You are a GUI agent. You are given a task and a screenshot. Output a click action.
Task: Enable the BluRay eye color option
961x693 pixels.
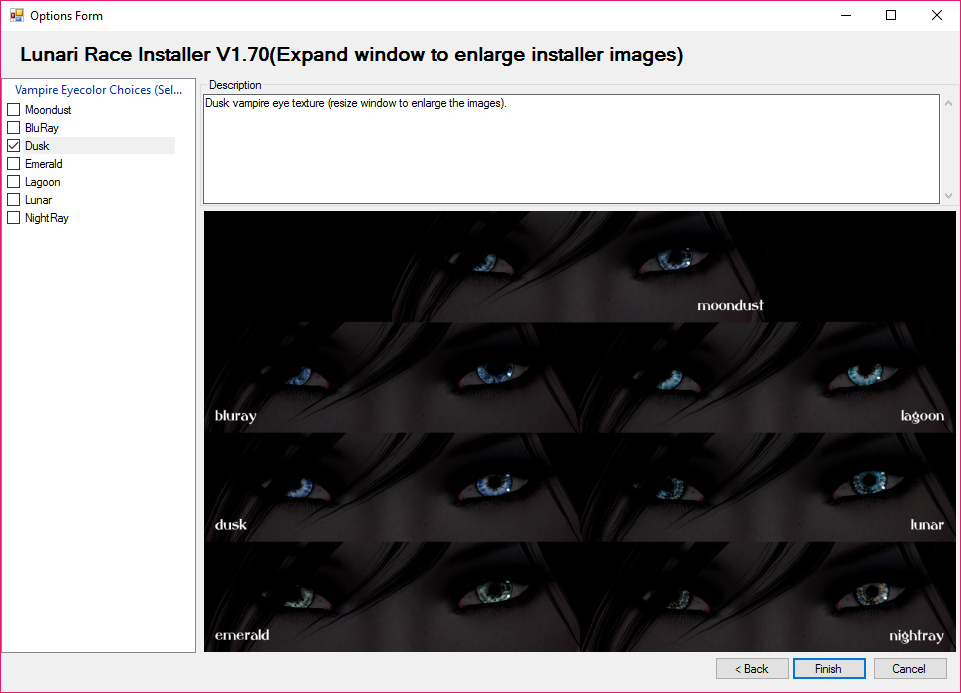coord(13,127)
